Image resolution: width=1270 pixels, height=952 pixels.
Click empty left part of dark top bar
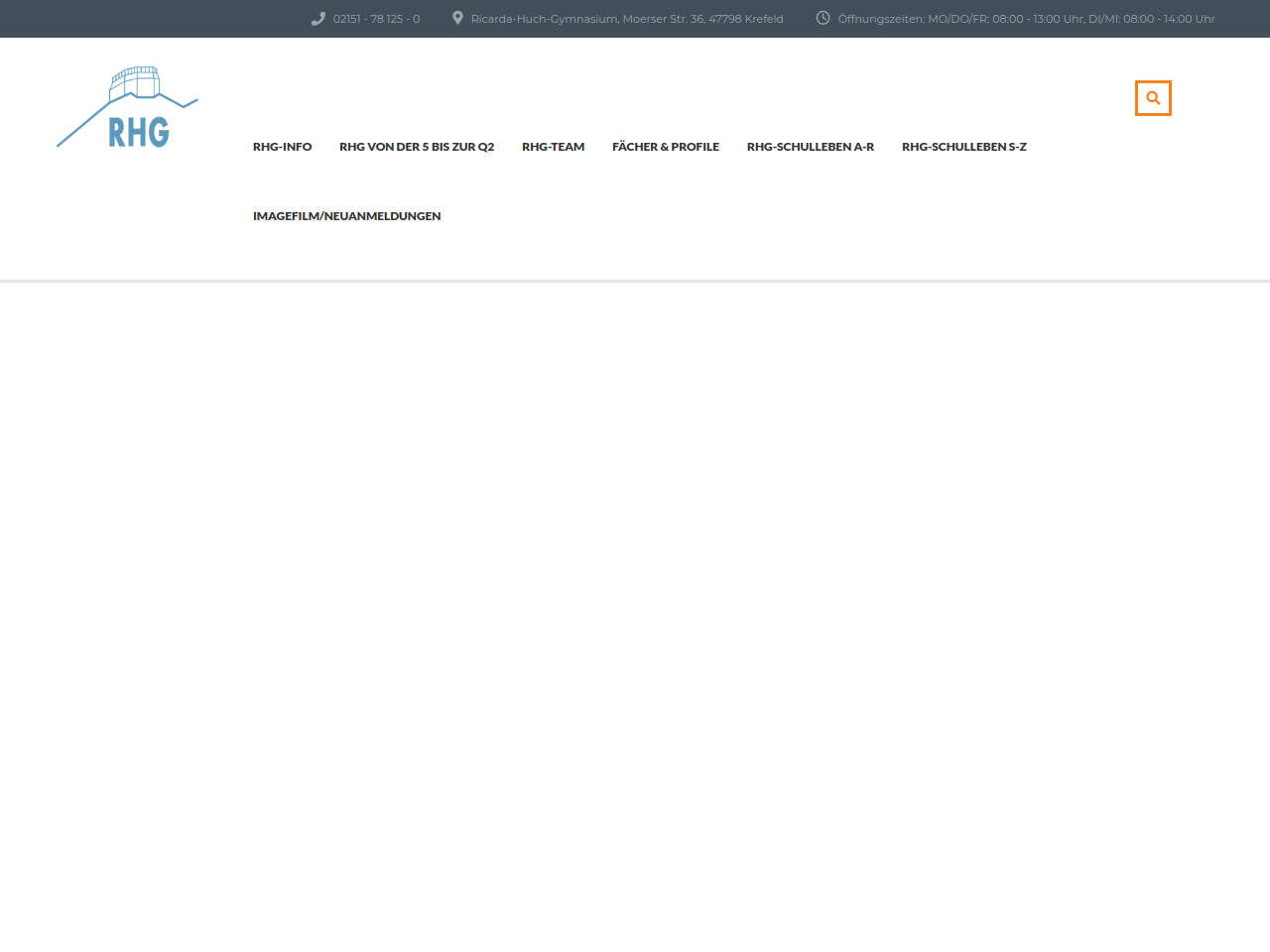coord(149,19)
